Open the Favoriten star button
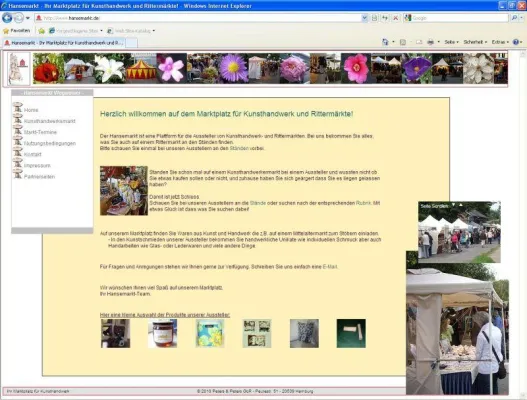527x400 pixels. tap(16, 31)
